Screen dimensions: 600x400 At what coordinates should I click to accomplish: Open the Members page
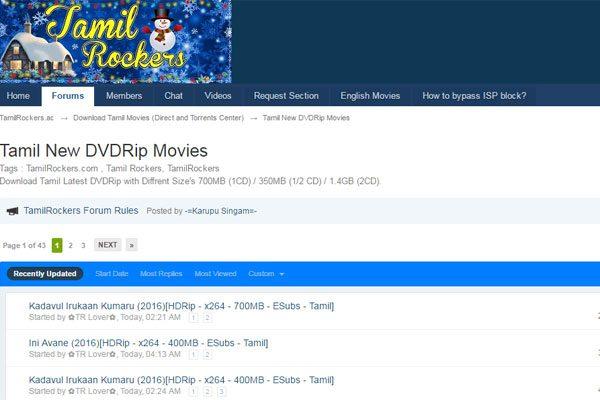tap(124, 96)
